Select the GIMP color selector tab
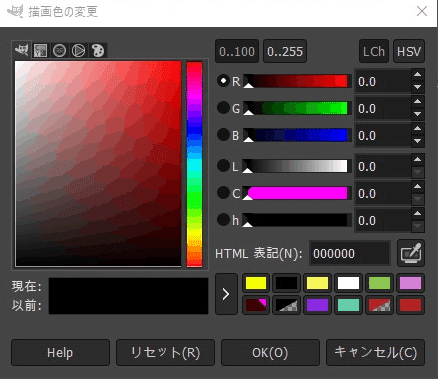Screen dimensions: 438x379 pos(21,50)
